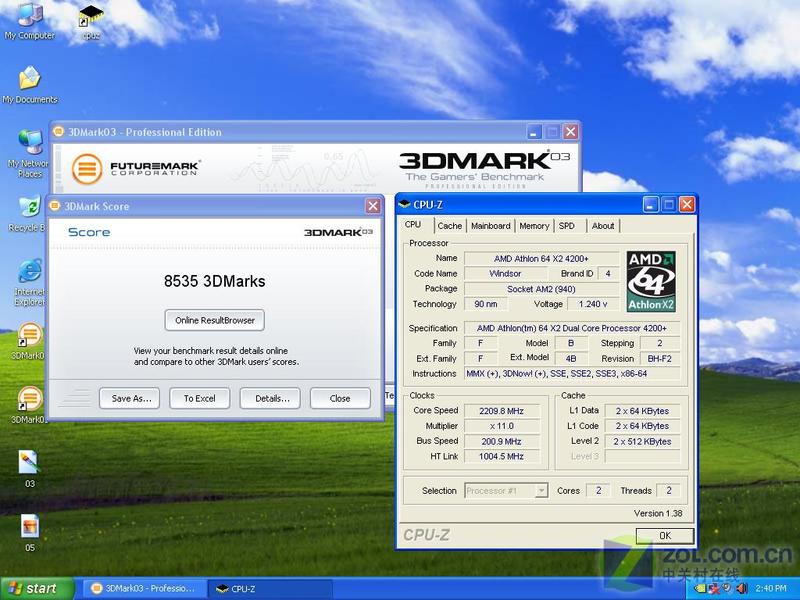Screen dimensions: 800x600
Task: Open the Recycle Bin icon
Action: tap(29, 213)
